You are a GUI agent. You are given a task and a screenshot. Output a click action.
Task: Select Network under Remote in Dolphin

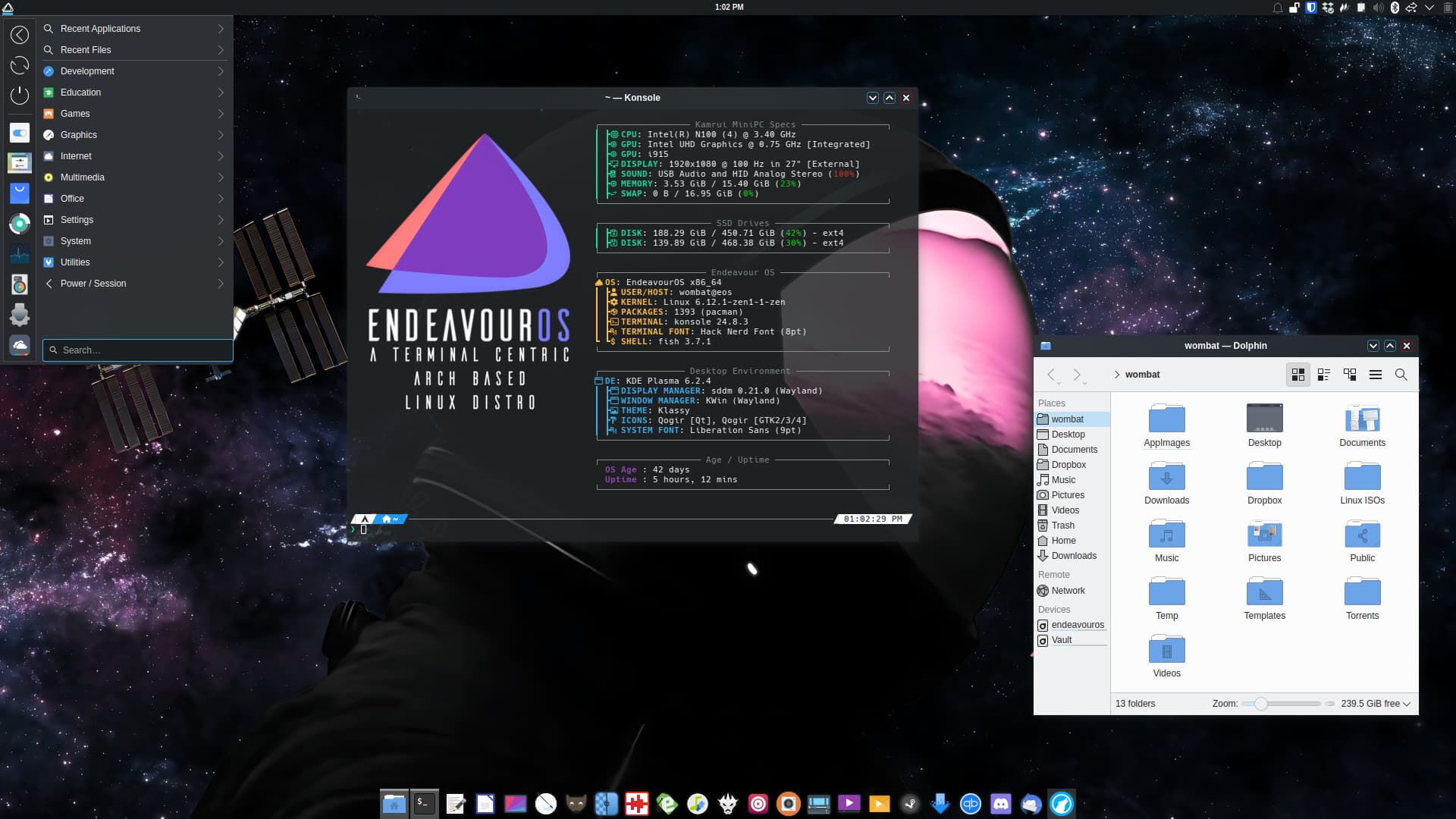pos(1072,591)
